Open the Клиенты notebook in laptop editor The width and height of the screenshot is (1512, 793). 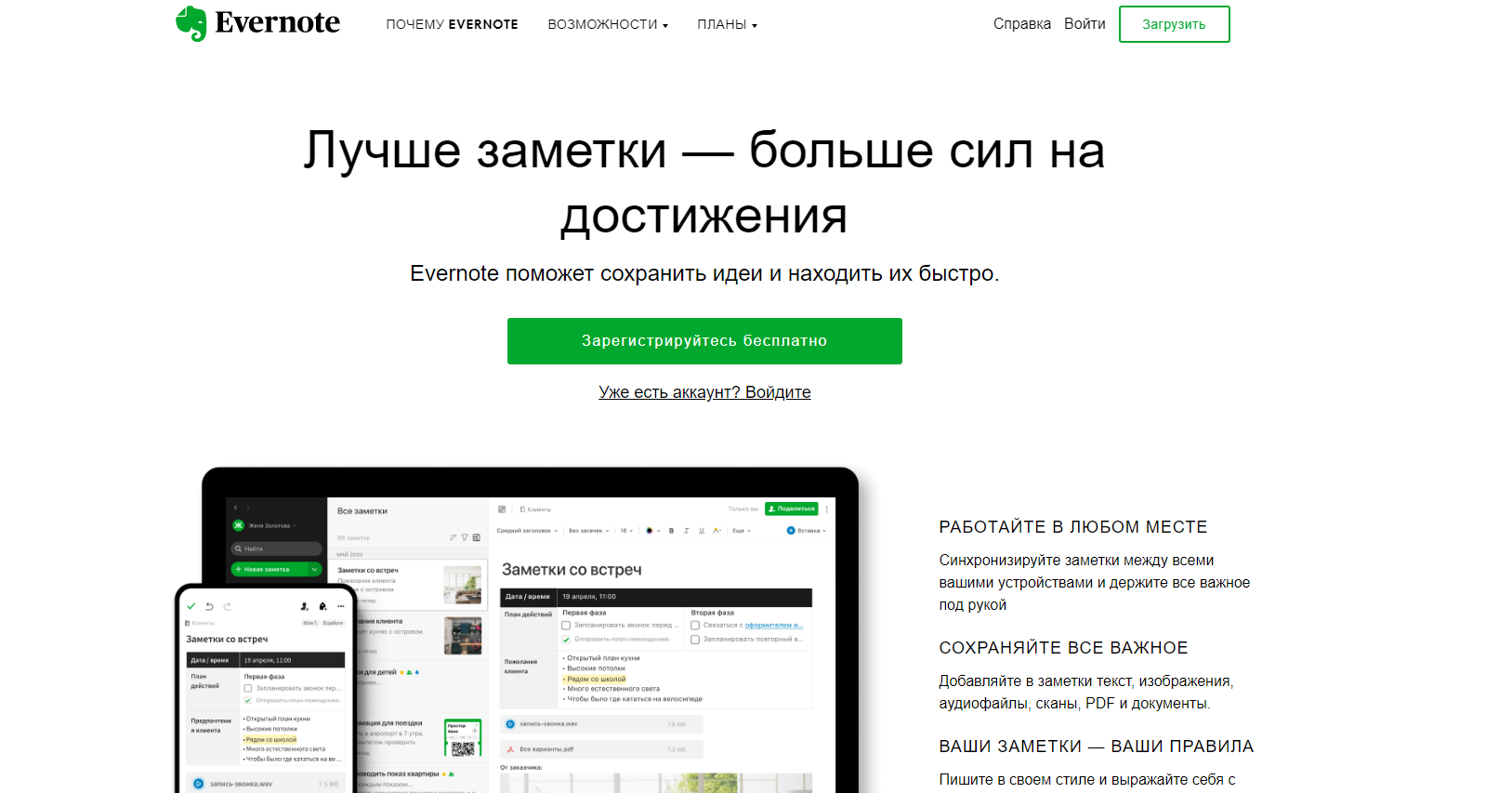coord(536,509)
